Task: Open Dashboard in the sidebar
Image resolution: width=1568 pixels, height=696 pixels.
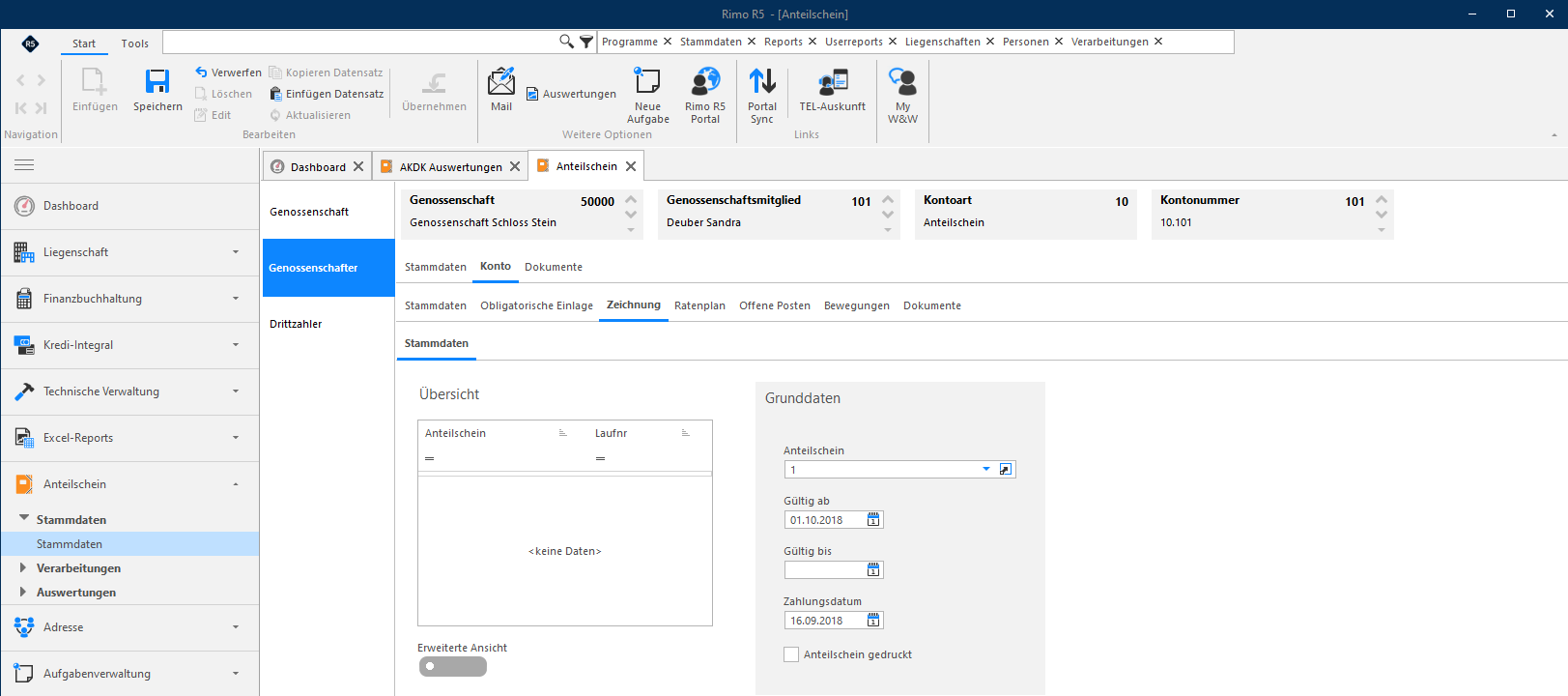Action: 129,206
